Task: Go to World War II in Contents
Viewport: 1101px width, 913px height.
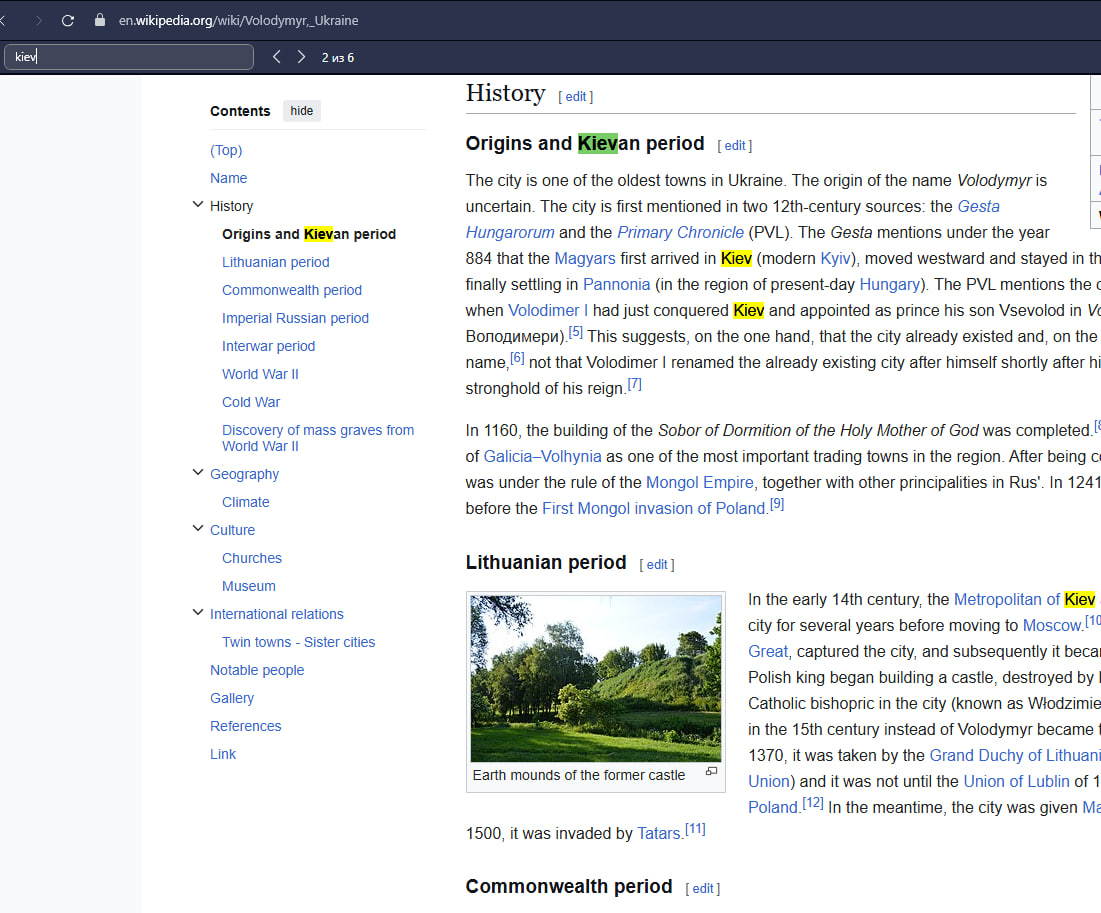Action: (x=260, y=375)
